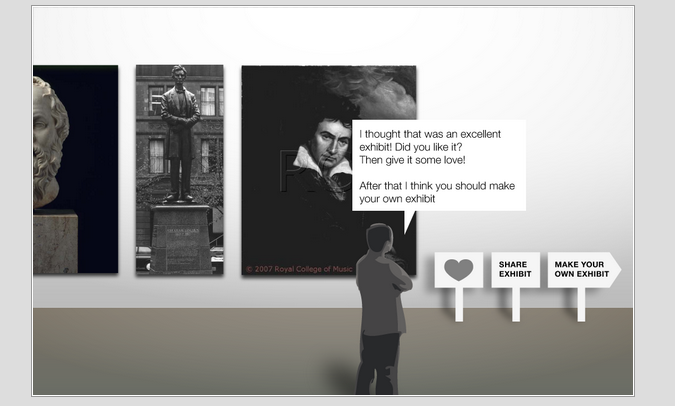This screenshot has height=406, width=675.
Task: Click the visitor's head
Action: click(x=379, y=238)
